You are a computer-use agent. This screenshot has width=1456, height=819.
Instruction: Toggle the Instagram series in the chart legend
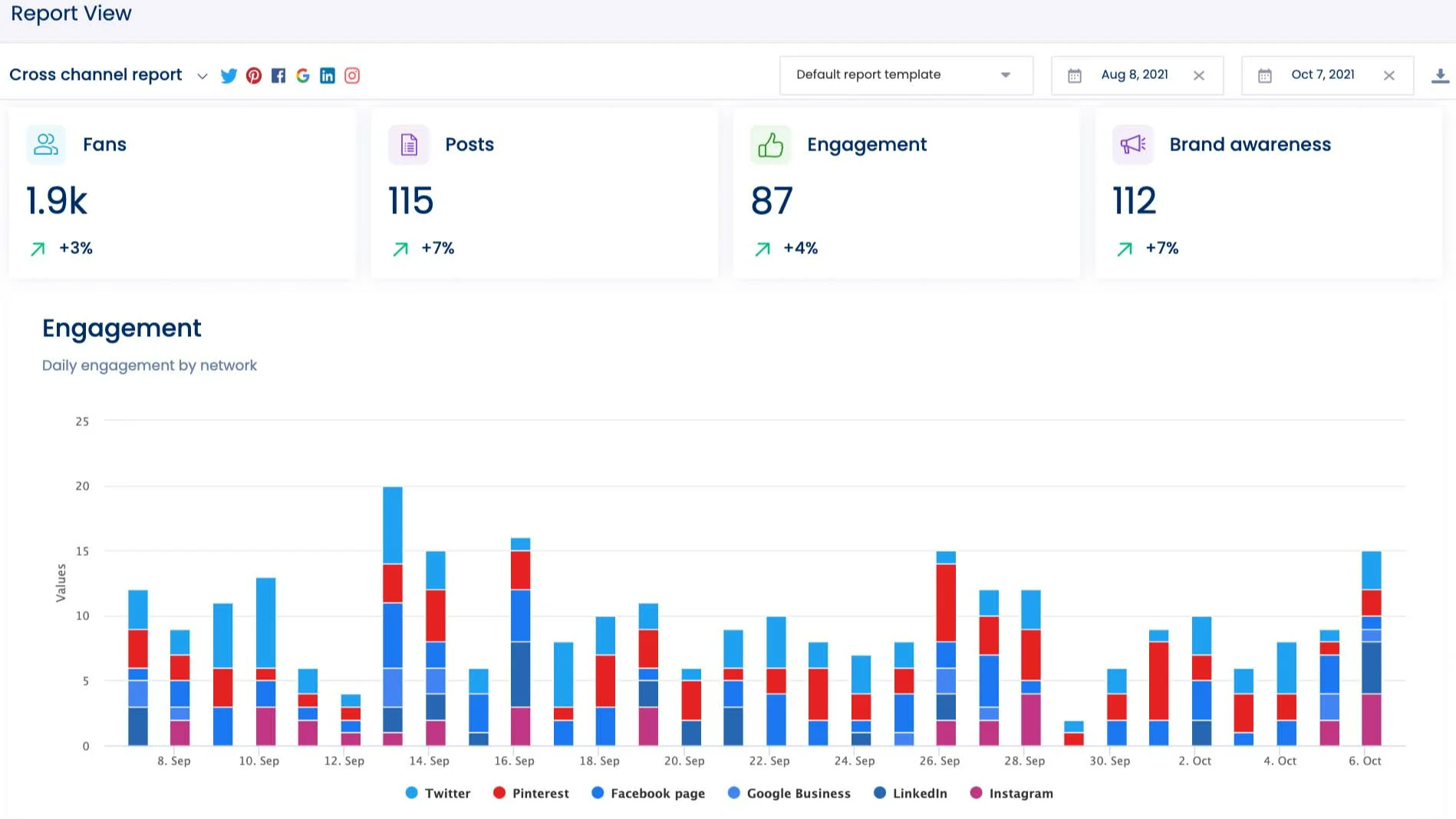pyautogui.click(x=1010, y=793)
